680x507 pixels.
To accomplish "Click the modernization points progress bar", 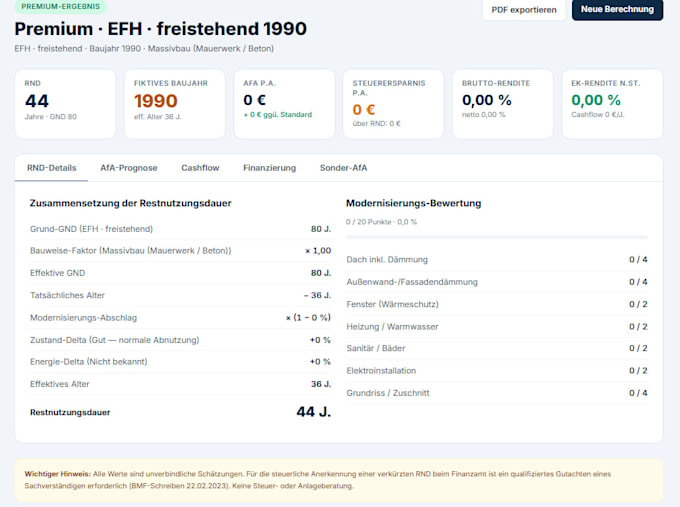I will (497, 237).
